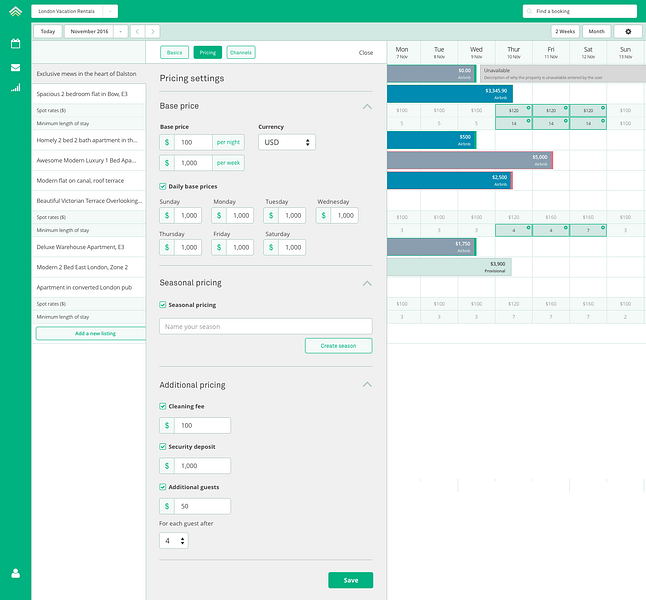
Task: Select Modern 2 Bed East London listing
Action: [89, 267]
